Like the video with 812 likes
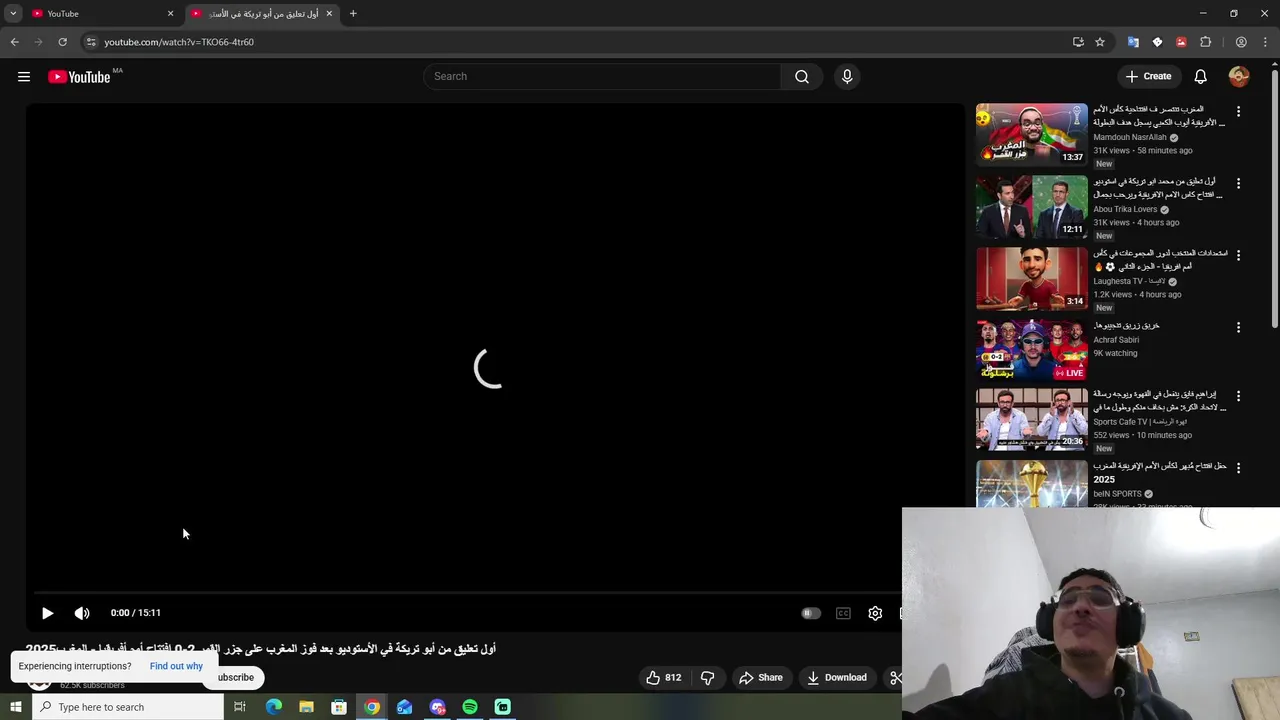 (663, 678)
